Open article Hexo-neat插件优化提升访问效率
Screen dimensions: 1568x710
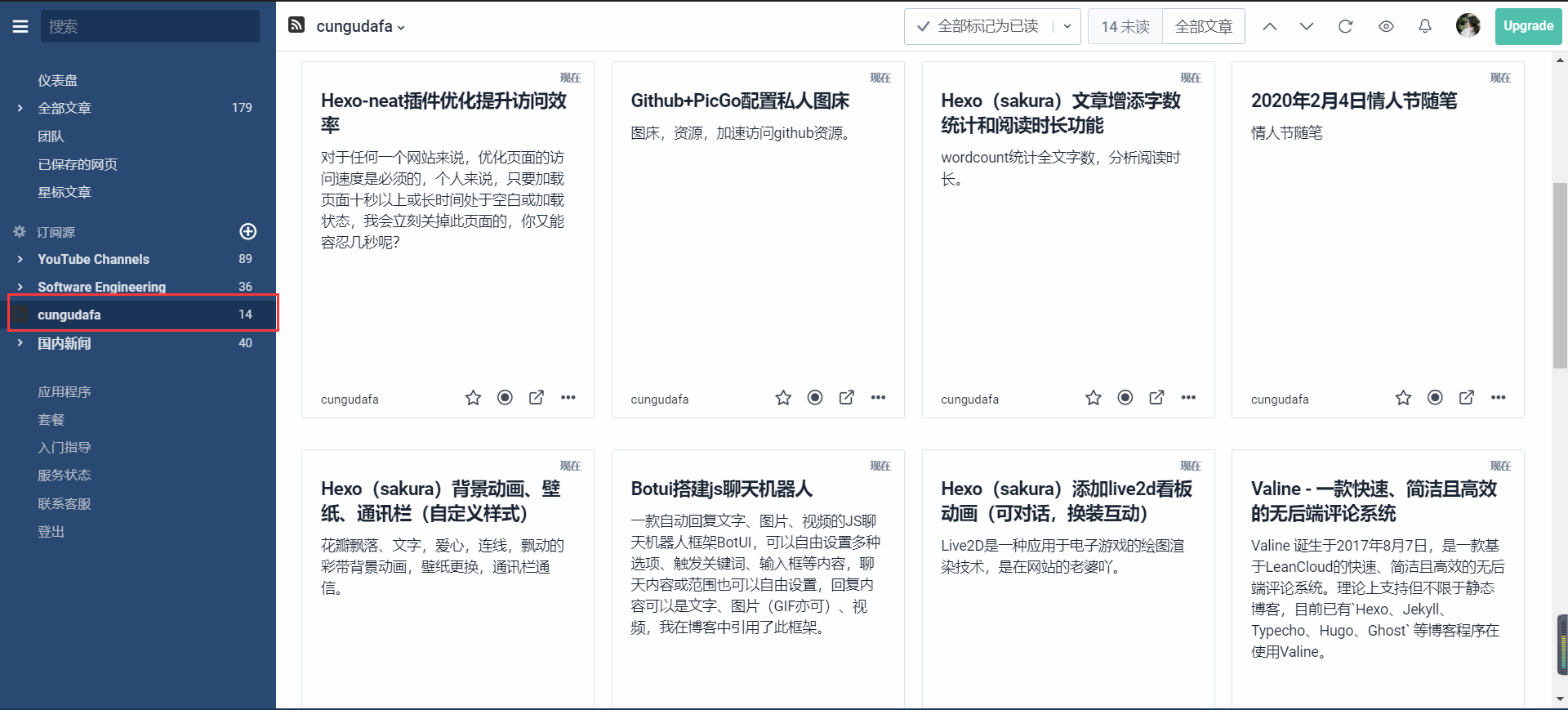443,113
